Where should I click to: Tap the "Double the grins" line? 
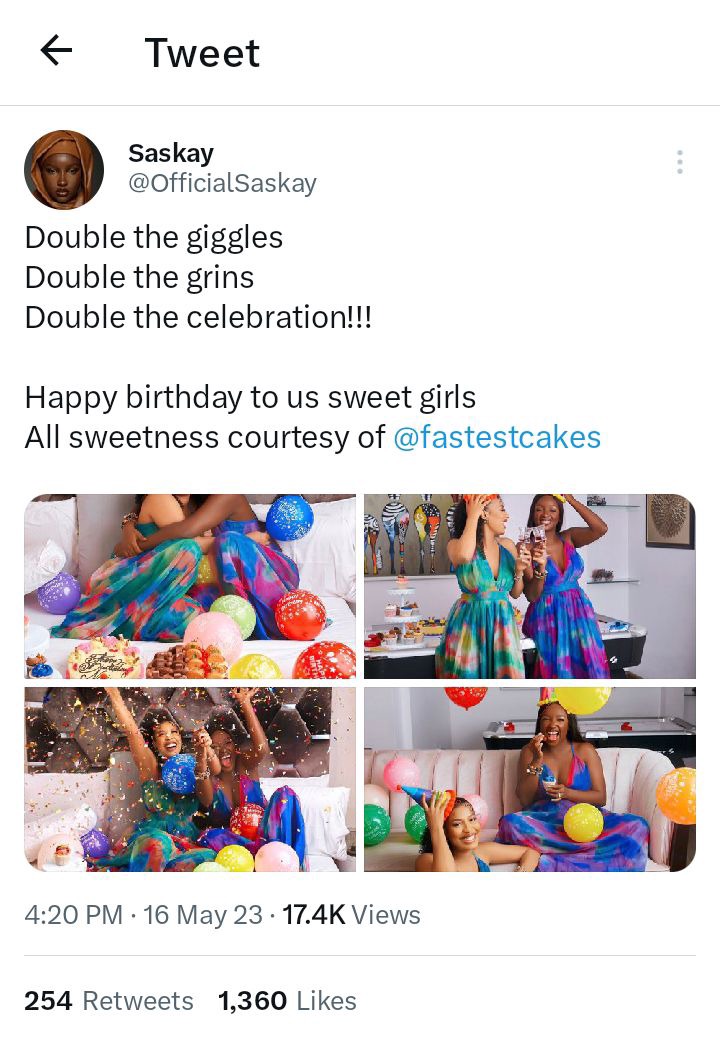pyautogui.click(x=139, y=277)
